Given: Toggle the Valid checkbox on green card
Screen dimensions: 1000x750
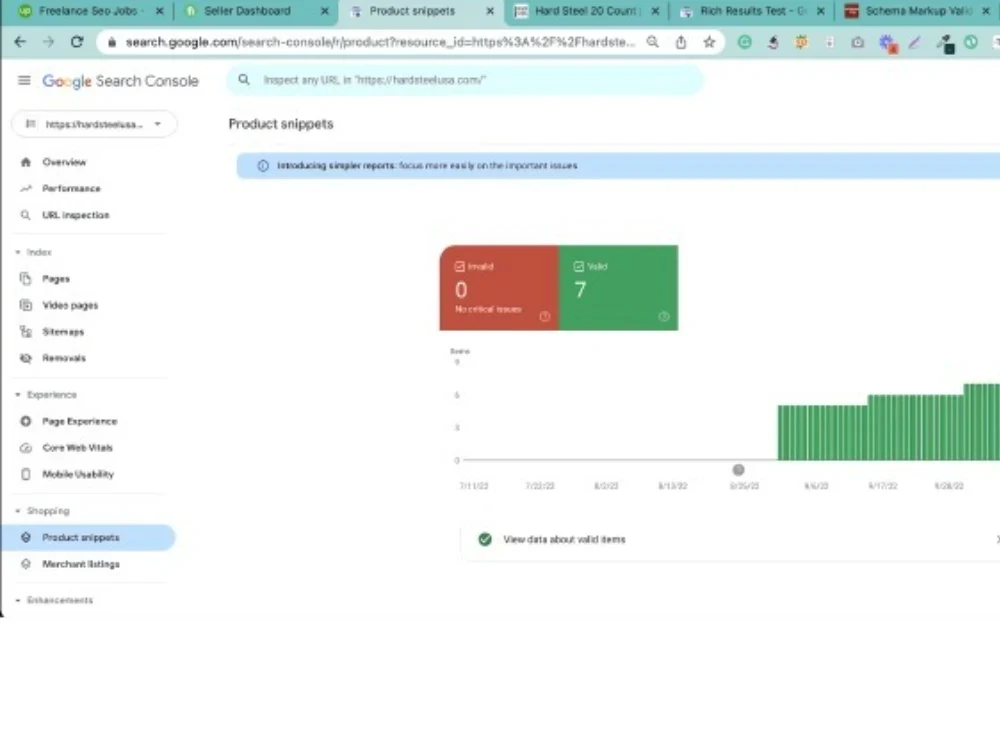Looking at the screenshot, I should 578,267.
